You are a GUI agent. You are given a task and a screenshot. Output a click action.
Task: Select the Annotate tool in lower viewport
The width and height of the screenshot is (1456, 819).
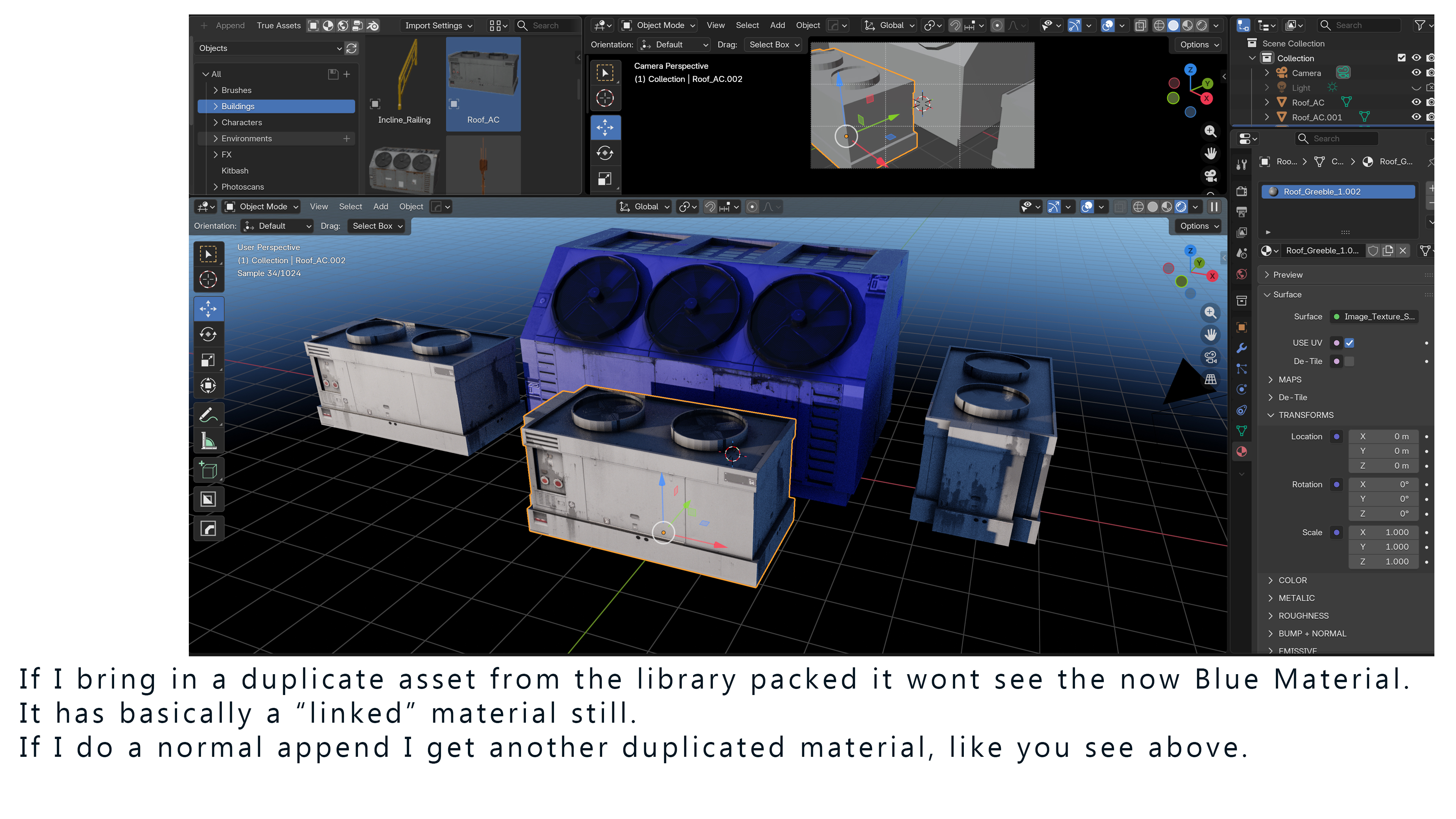[x=208, y=416]
